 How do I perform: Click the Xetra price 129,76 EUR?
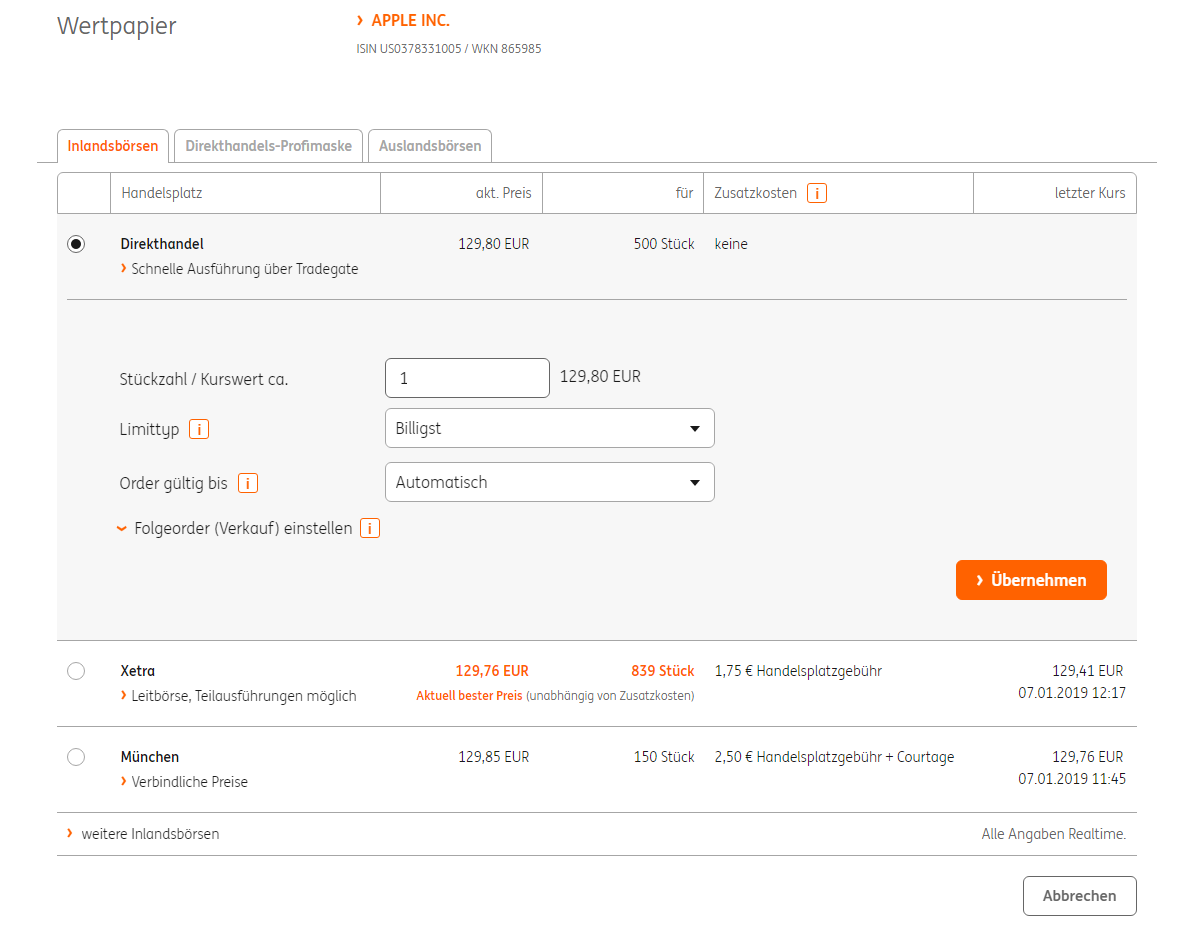point(492,671)
